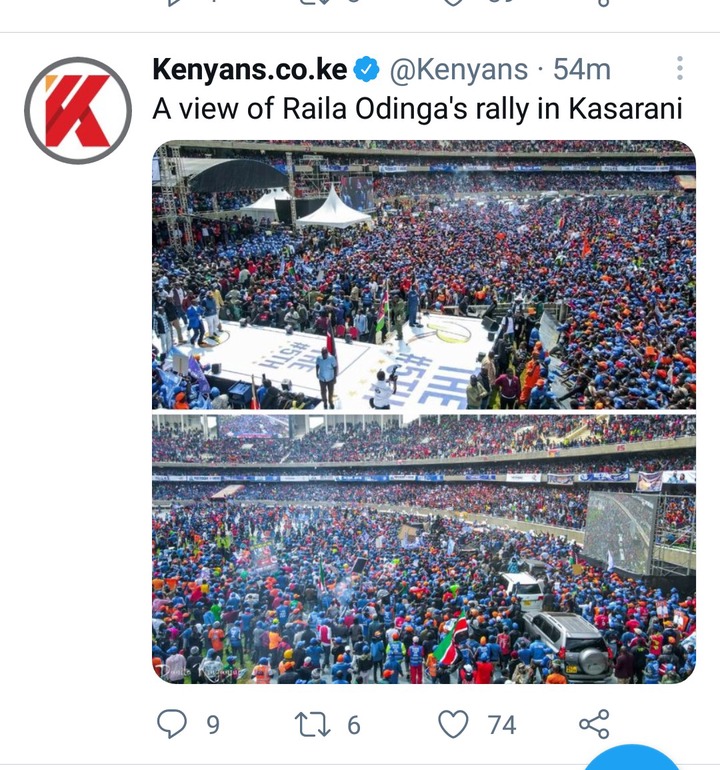Reply to the tweet via comment icon
Screen dimensions: 720x770
pos(171,724)
